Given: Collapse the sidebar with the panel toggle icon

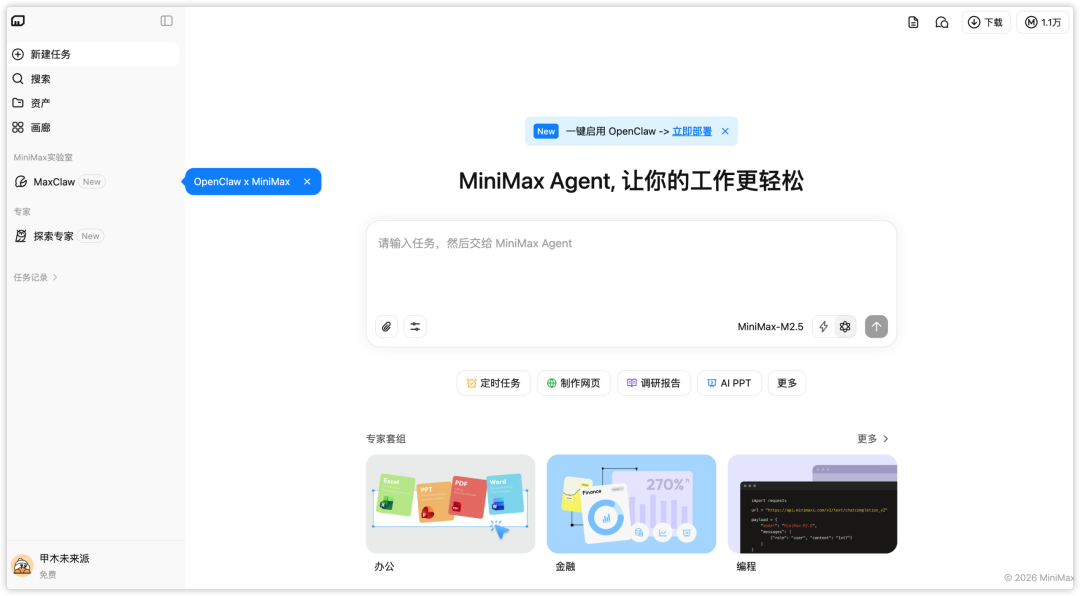Looking at the screenshot, I should [x=166, y=20].
